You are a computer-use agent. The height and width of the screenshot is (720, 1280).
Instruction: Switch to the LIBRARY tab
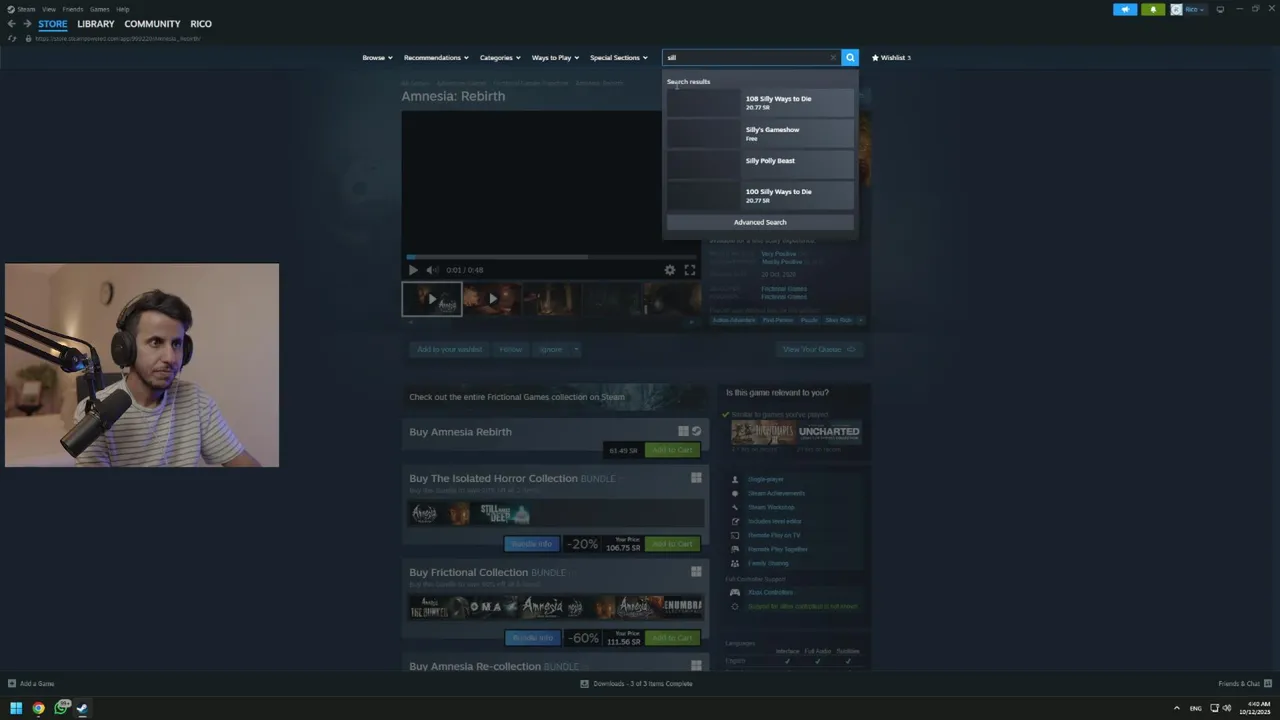click(x=96, y=24)
